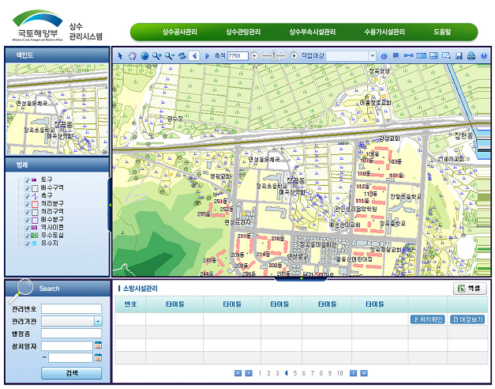Open 상수공사관리 menu

tap(180, 32)
